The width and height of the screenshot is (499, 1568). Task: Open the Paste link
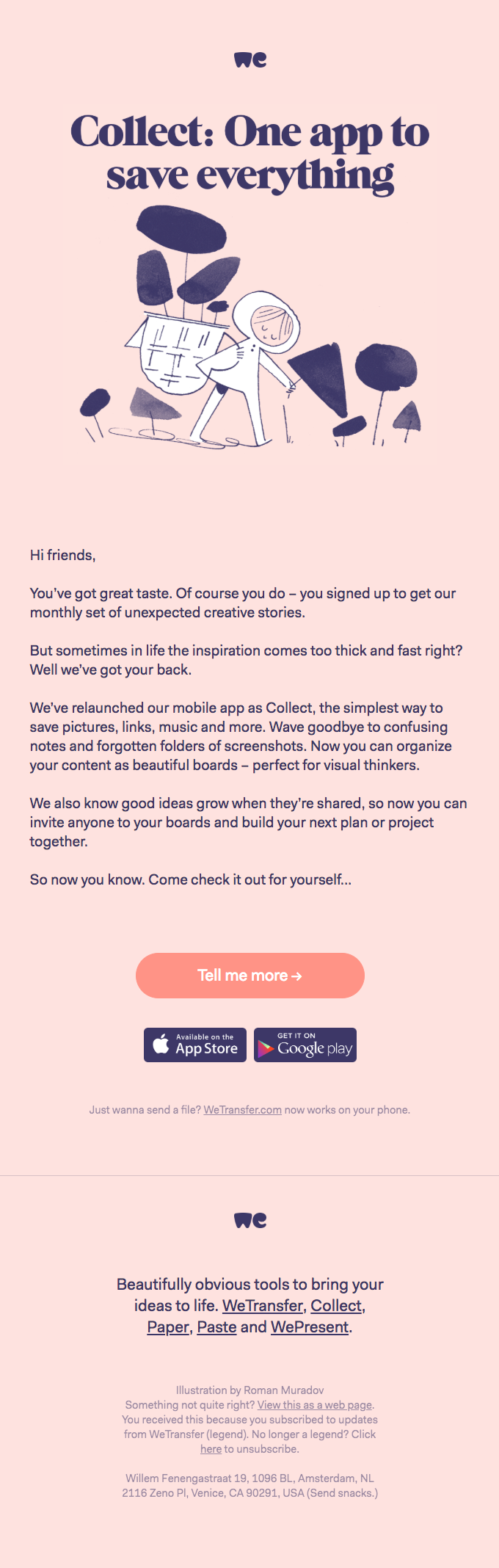[216, 1327]
